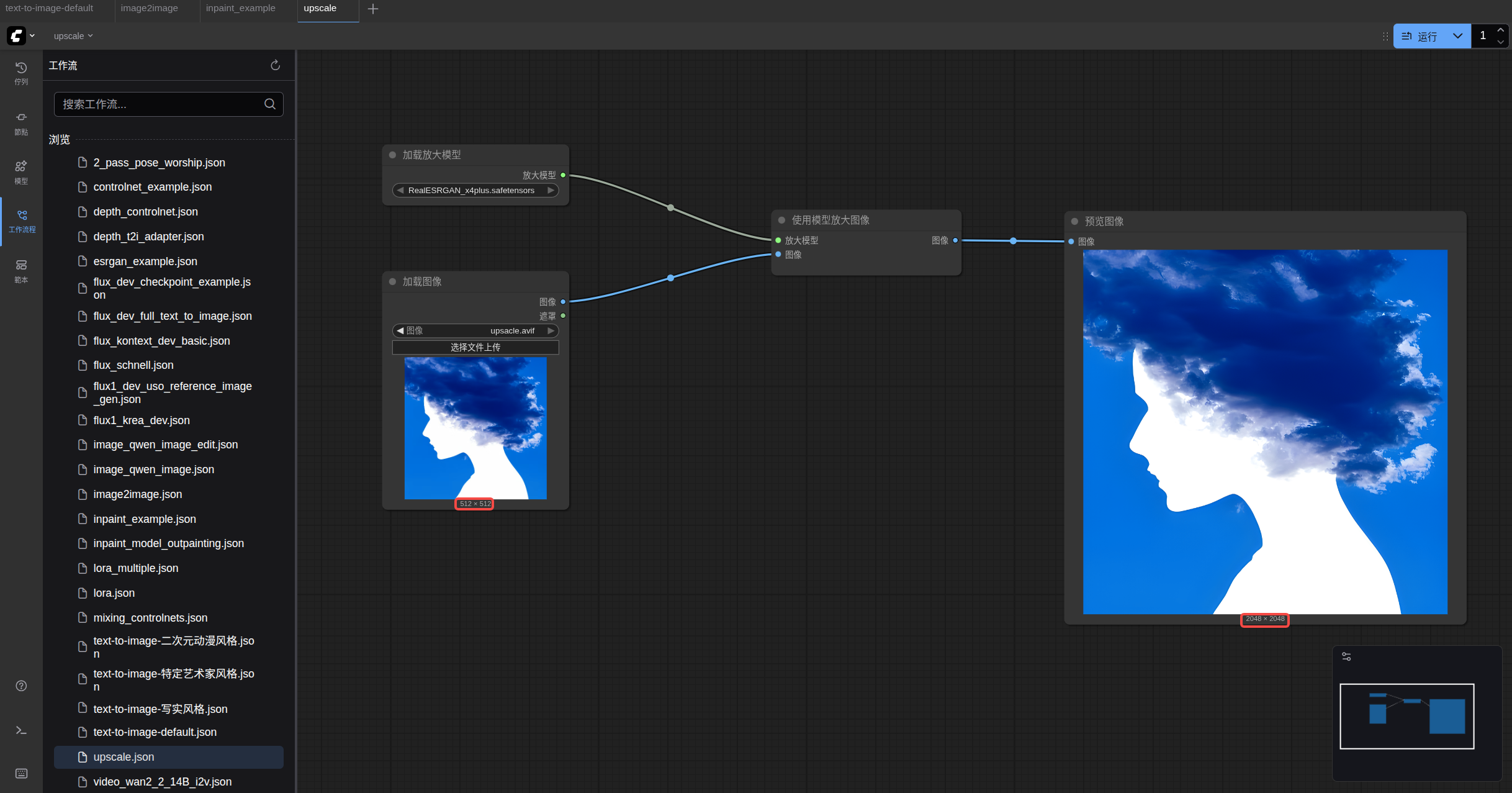Switch to image2image tab
The image size is (1512, 793).
pos(150,9)
